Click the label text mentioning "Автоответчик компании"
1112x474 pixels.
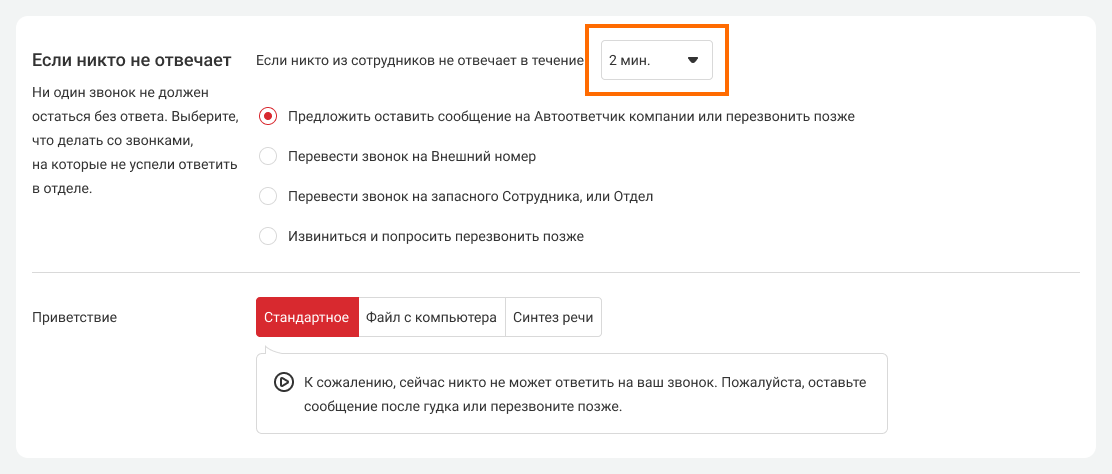pos(571,116)
